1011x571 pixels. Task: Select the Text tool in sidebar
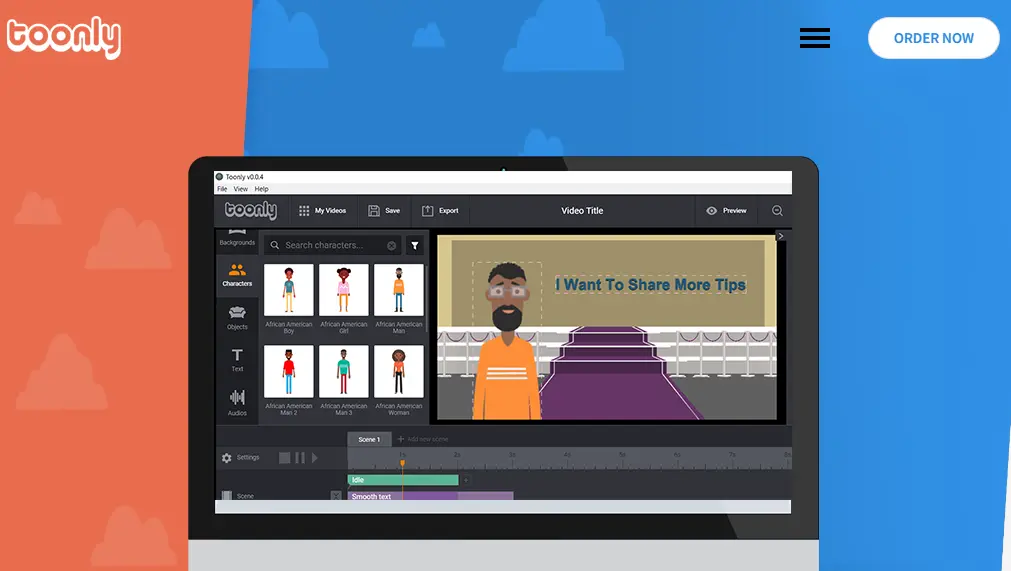click(x=237, y=360)
